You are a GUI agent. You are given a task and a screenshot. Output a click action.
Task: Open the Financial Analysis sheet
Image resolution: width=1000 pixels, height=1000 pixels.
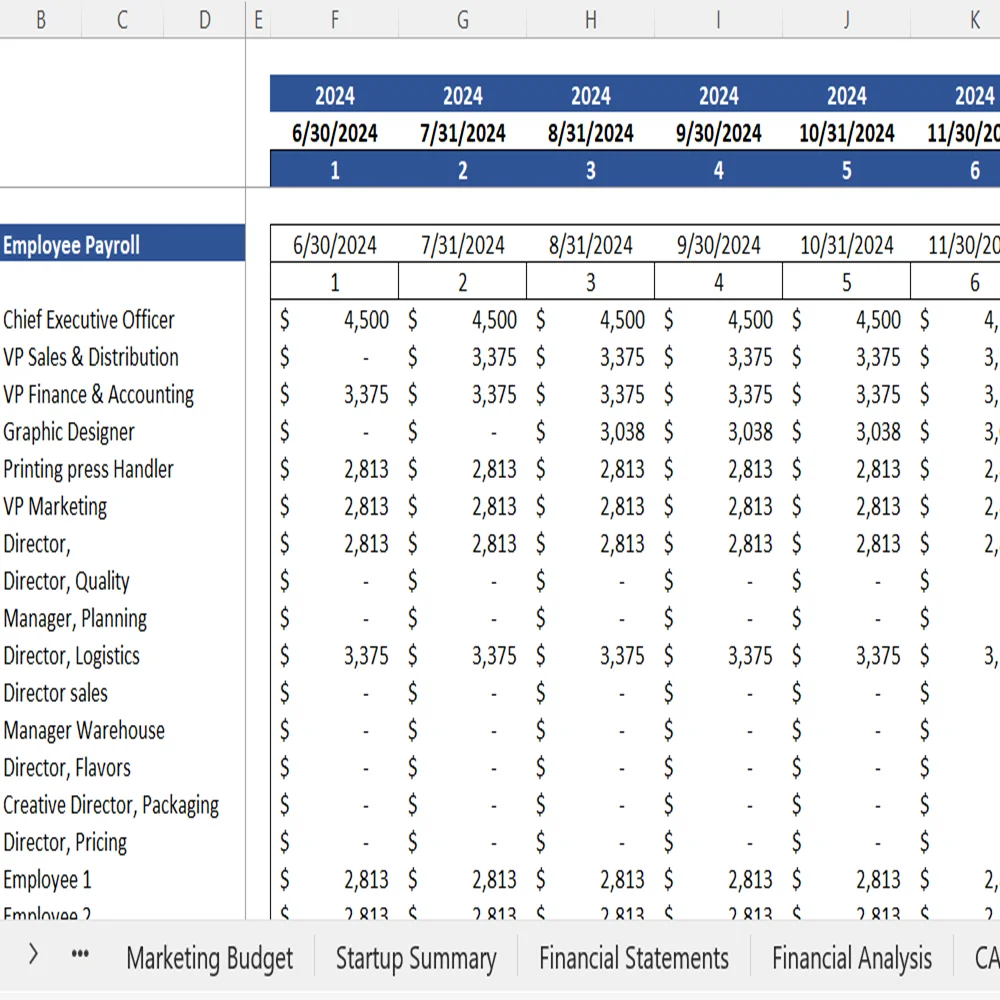(851, 957)
